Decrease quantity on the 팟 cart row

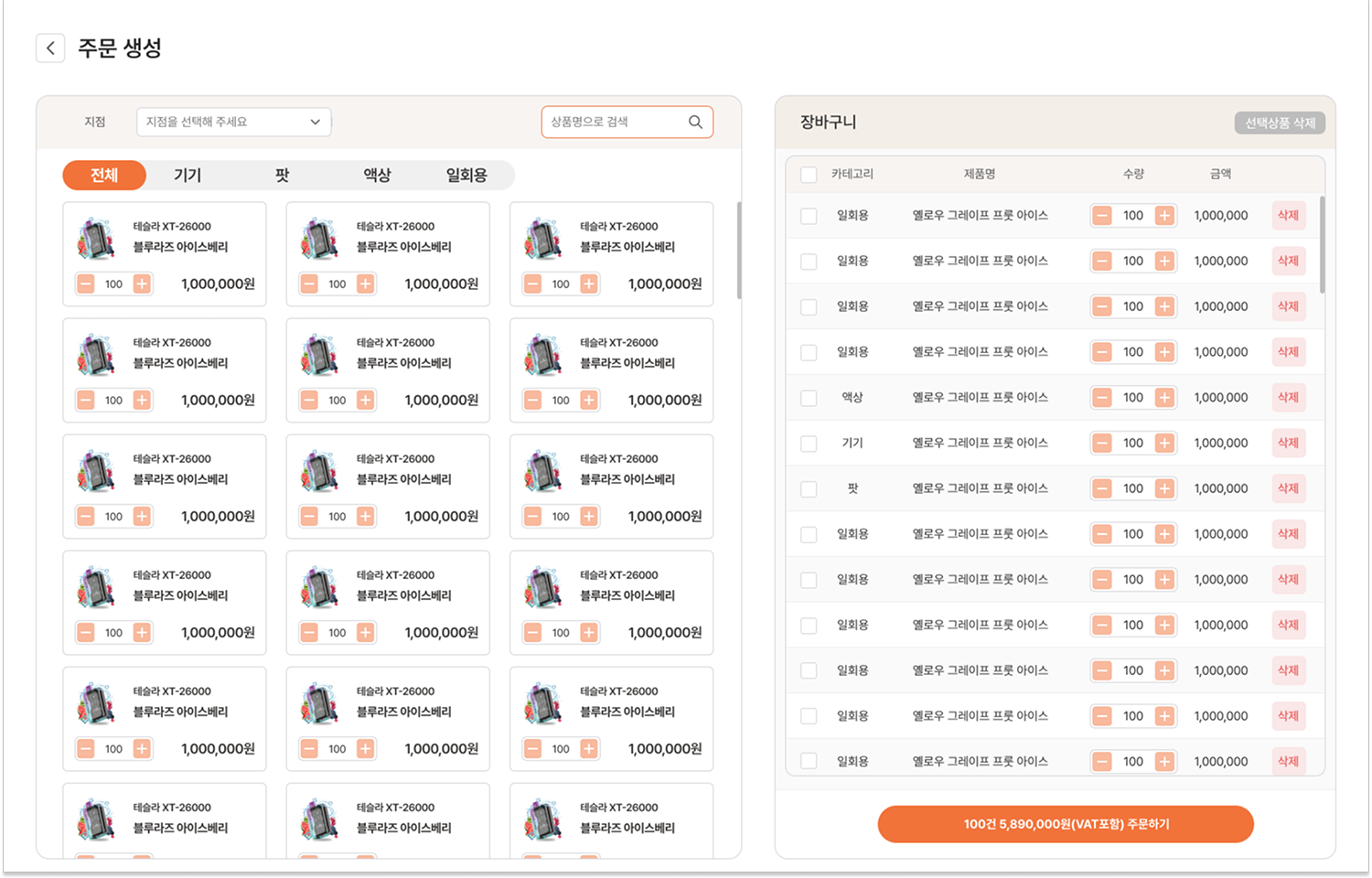click(x=1102, y=488)
